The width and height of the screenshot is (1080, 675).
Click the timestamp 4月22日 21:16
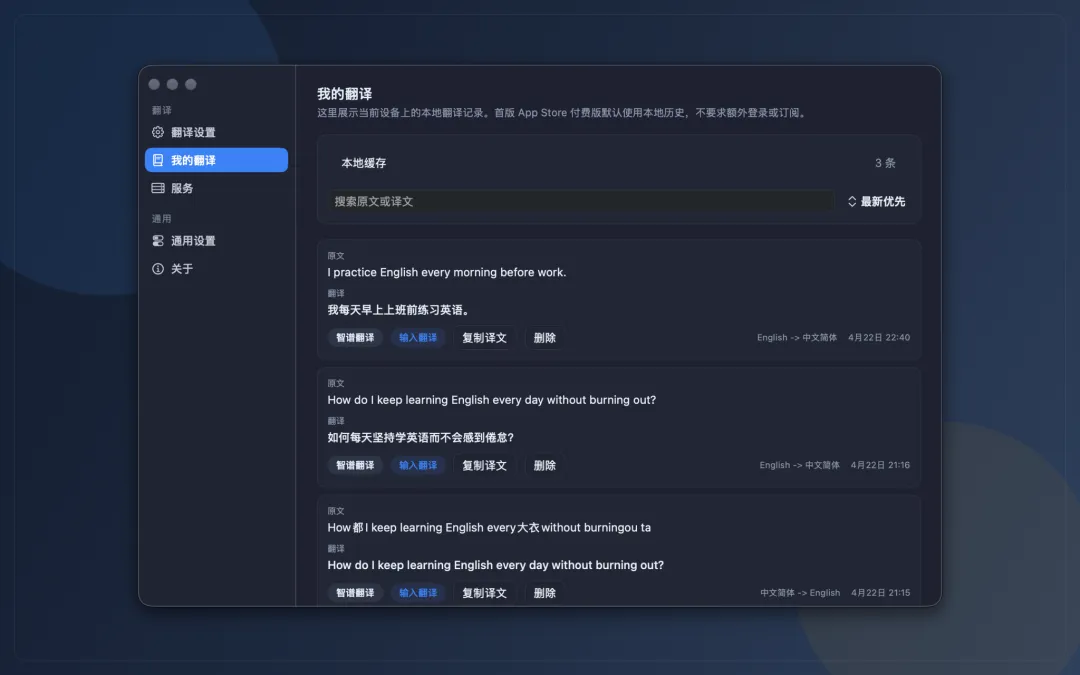click(880, 466)
